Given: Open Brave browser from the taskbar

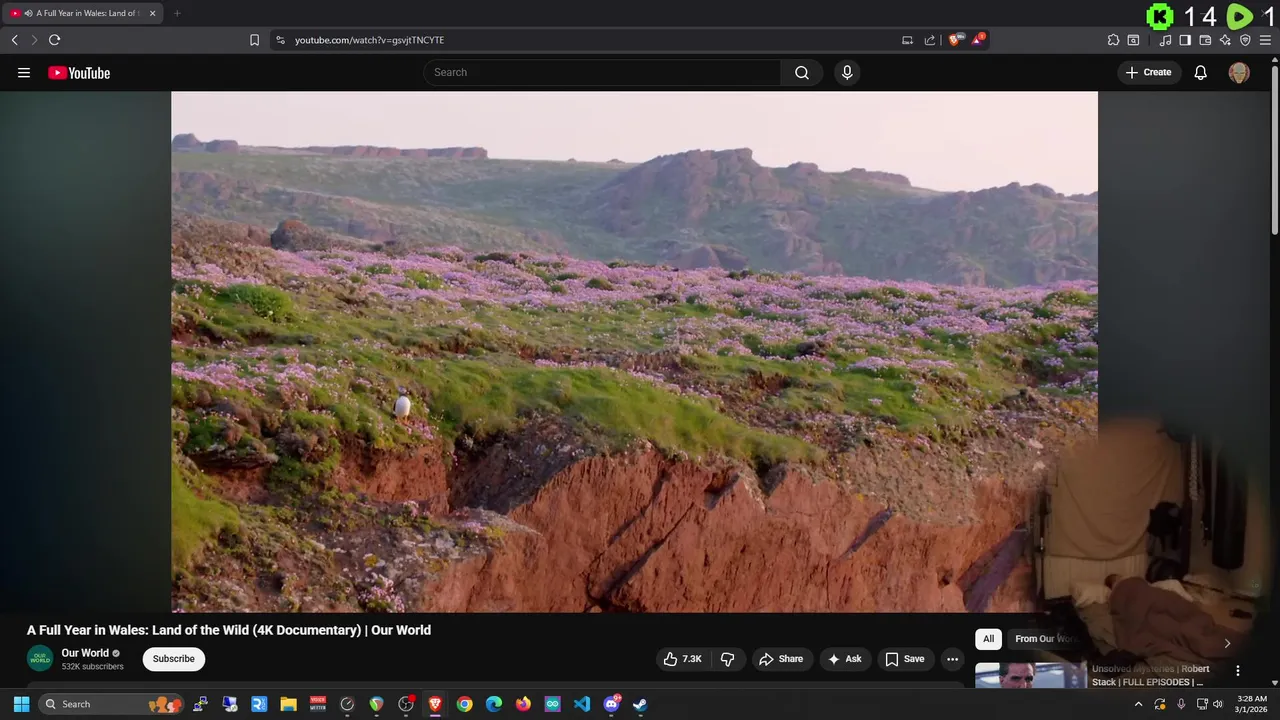Looking at the screenshot, I should 435,704.
